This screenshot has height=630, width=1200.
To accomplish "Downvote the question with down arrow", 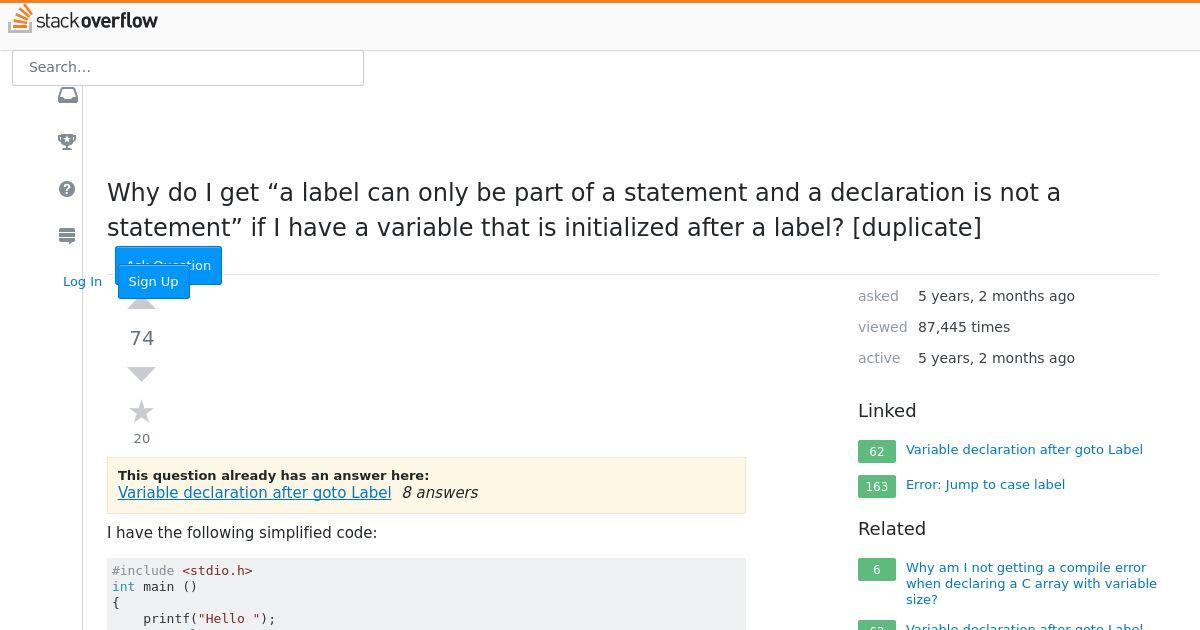I will tap(142, 374).
